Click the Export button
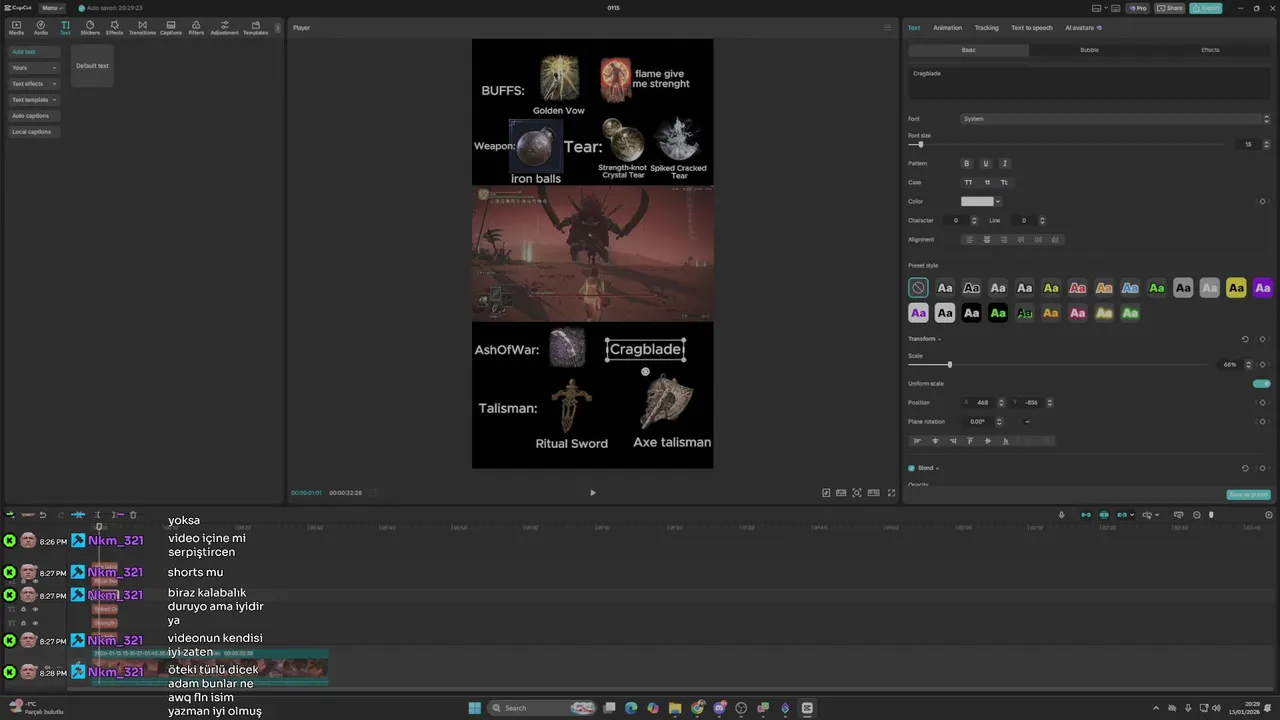This screenshot has height=720, width=1280. pos(1206,8)
